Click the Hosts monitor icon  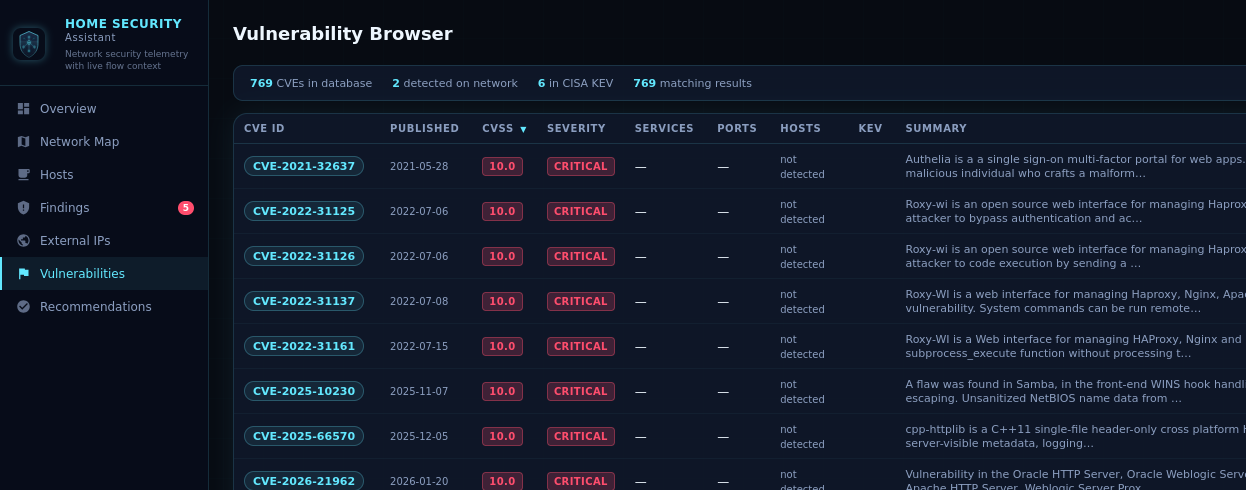tap(24, 175)
